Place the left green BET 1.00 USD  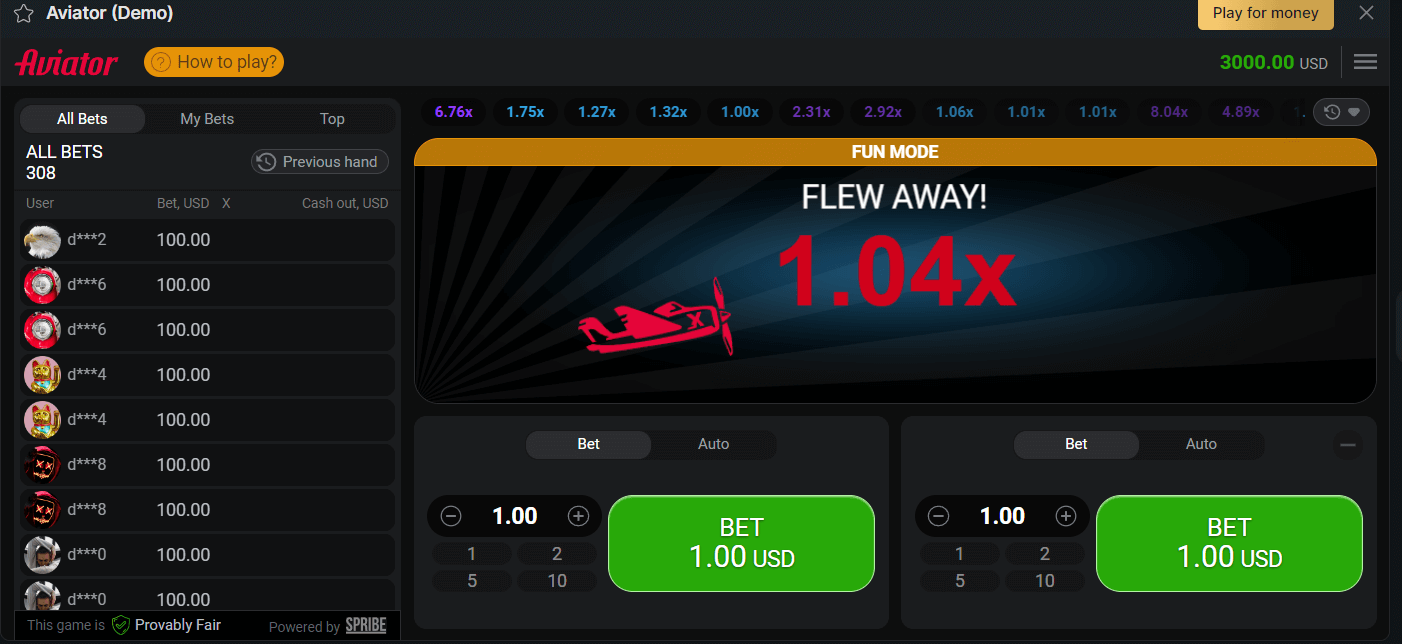click(741, 543)
